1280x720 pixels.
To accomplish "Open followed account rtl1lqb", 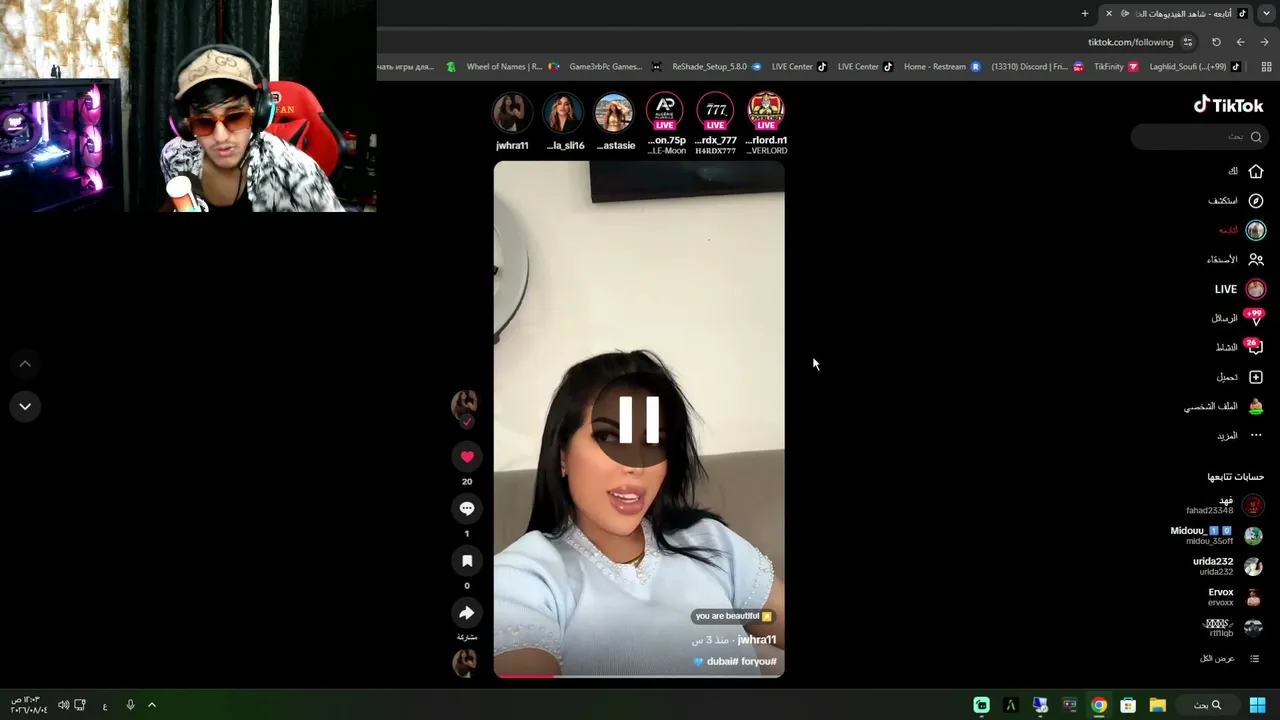I will 1235,628.
